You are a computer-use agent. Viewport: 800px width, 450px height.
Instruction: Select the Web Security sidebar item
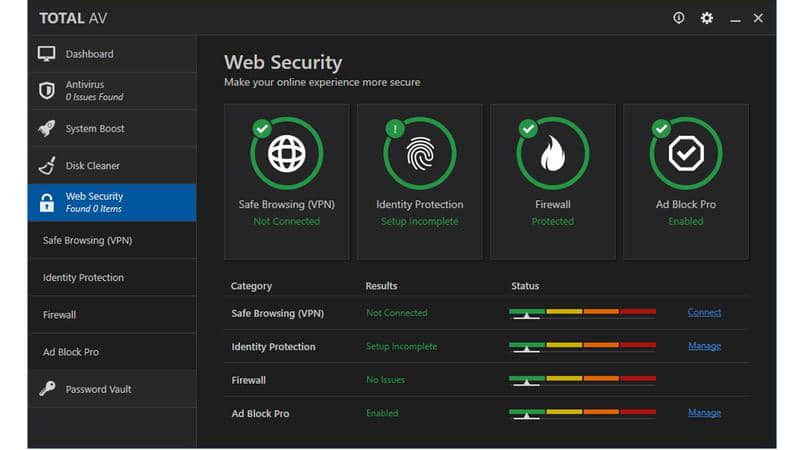coord(113,203)
